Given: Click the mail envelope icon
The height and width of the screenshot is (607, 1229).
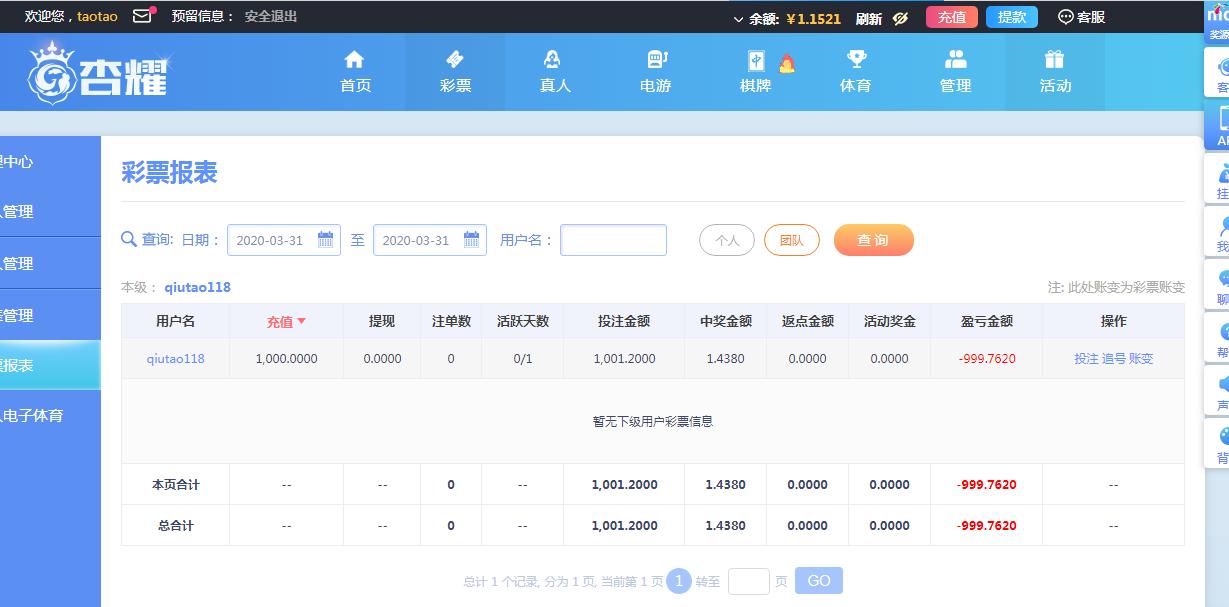Looking at the screenshot, I should tap(143, 16).
